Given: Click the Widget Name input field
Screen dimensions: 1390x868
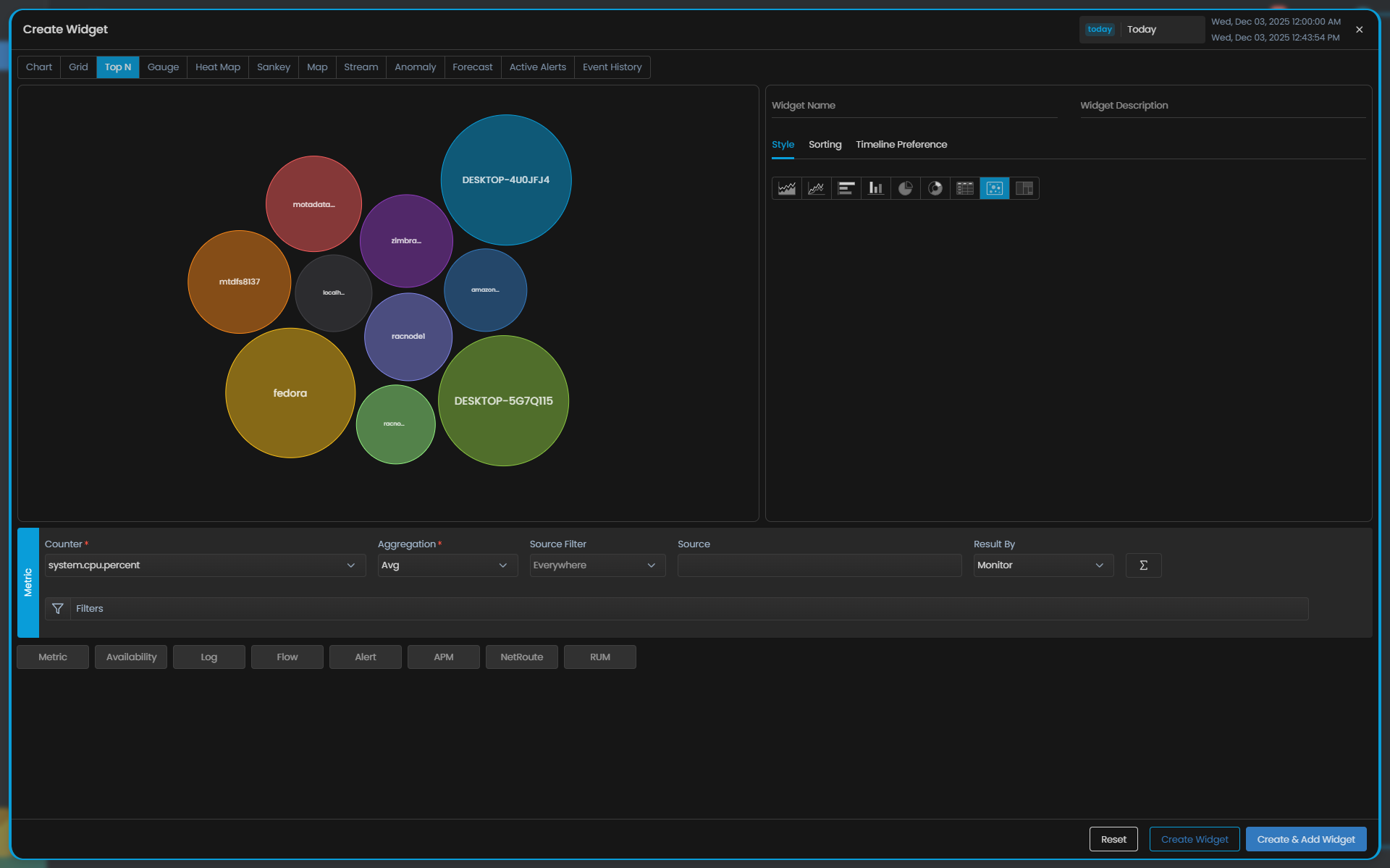Looking at the screenshot, I should pos(914,106).
